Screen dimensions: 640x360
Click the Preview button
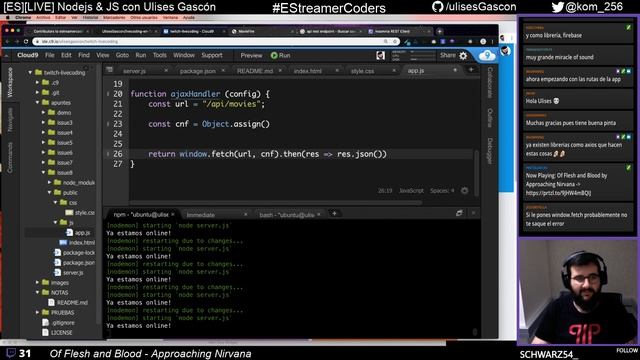click(x=251, y=56)
